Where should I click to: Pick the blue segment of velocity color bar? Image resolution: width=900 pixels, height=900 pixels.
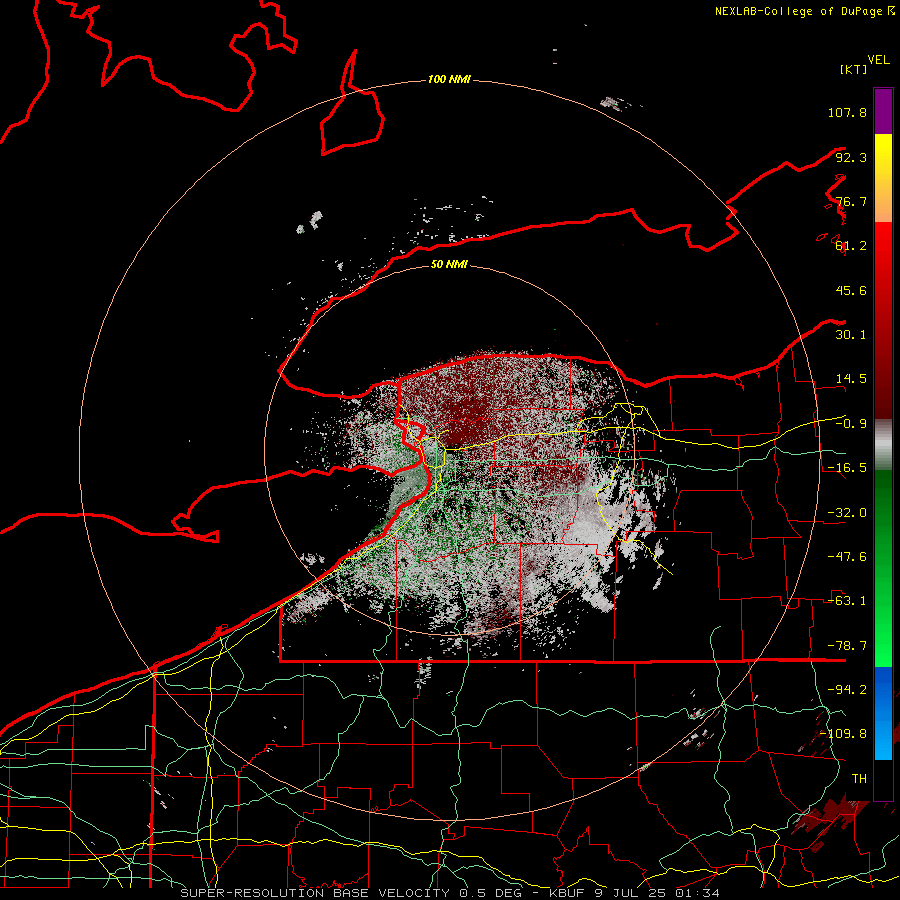point(883,713)
